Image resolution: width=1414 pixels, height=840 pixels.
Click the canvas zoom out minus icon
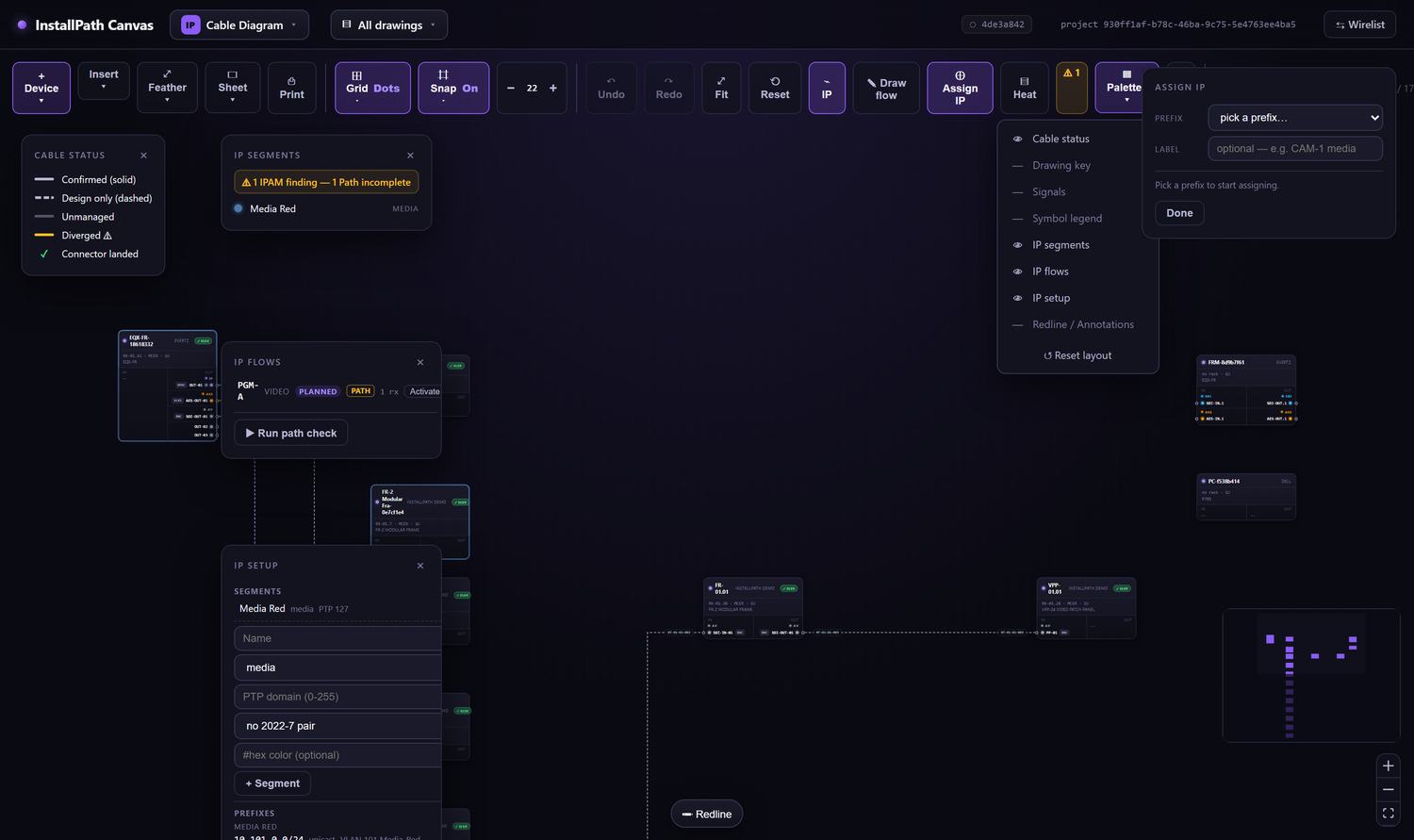(x=1388, y=789)
